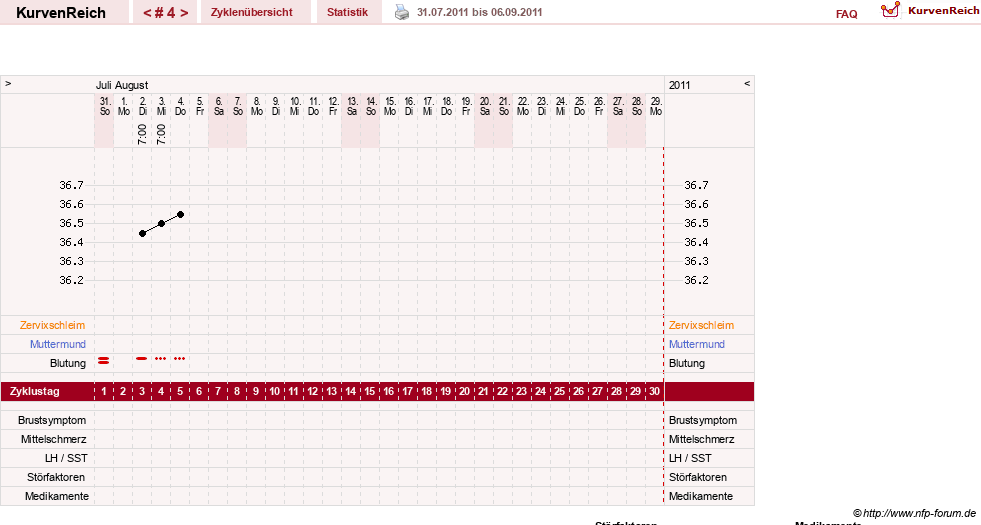Click the Juli August month label

122,85
